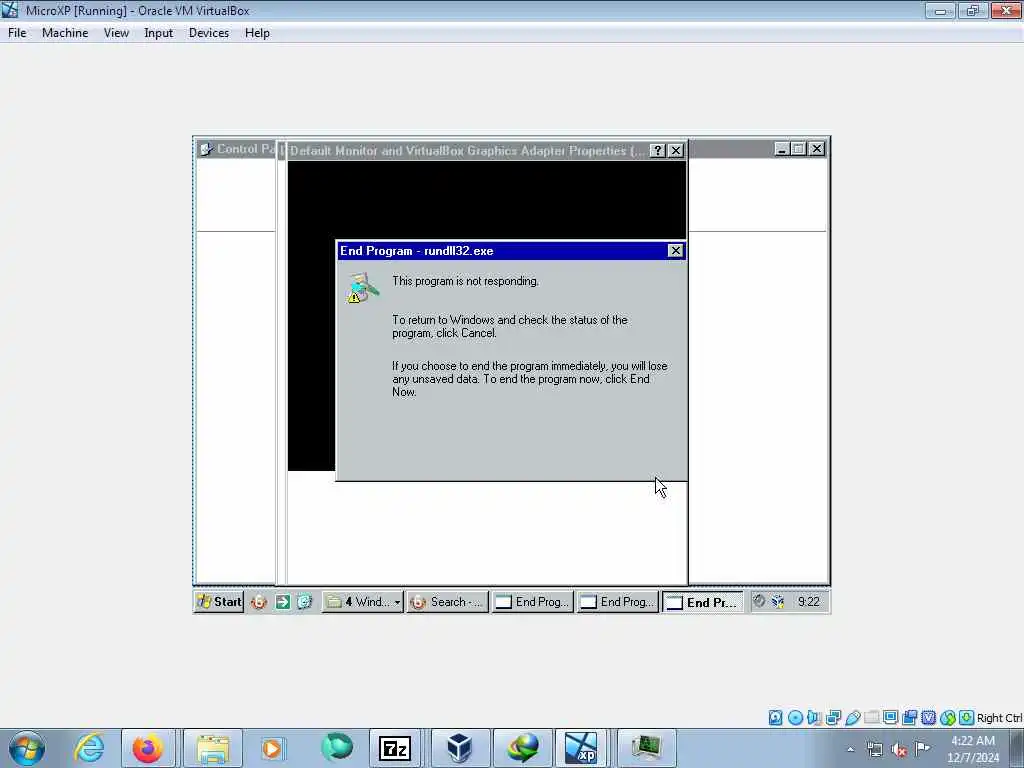The height and width of the screenshot is (768, 1024).
Task: Activate the bold 'End Pr...' taskbar button
Action: pos(703,601)
